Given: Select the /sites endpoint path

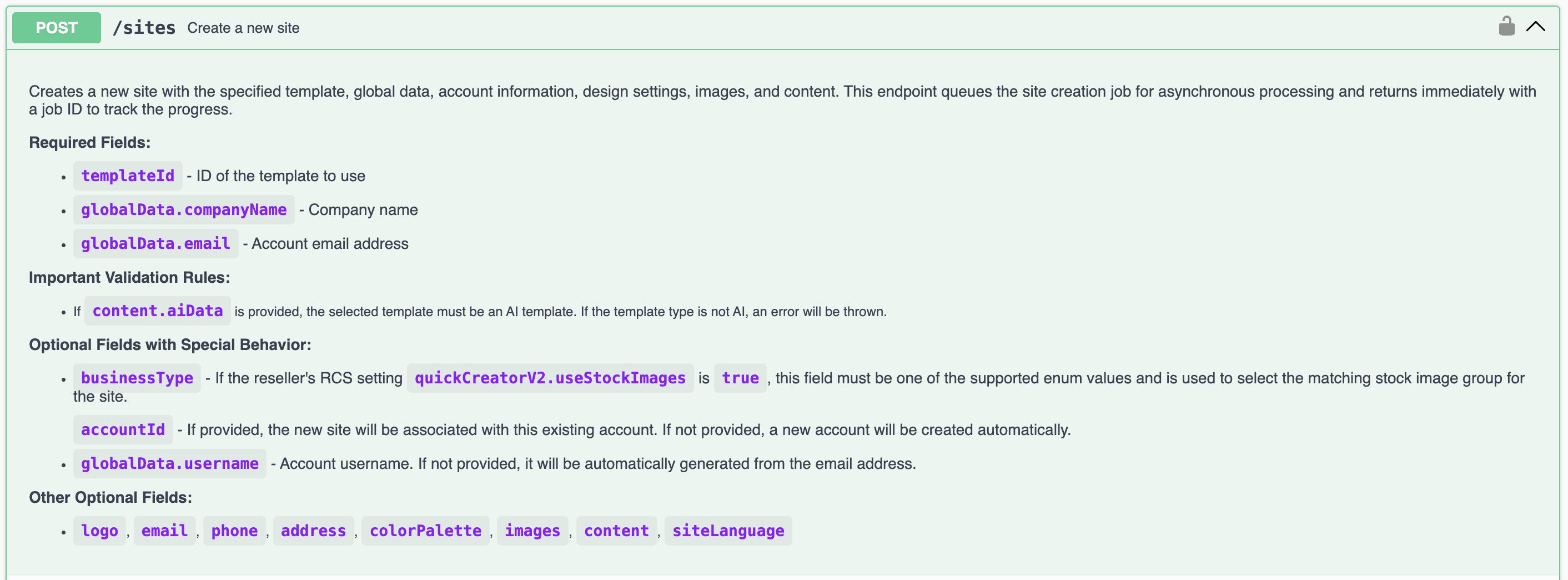Looking at the screenshot, I should [144, 27].
